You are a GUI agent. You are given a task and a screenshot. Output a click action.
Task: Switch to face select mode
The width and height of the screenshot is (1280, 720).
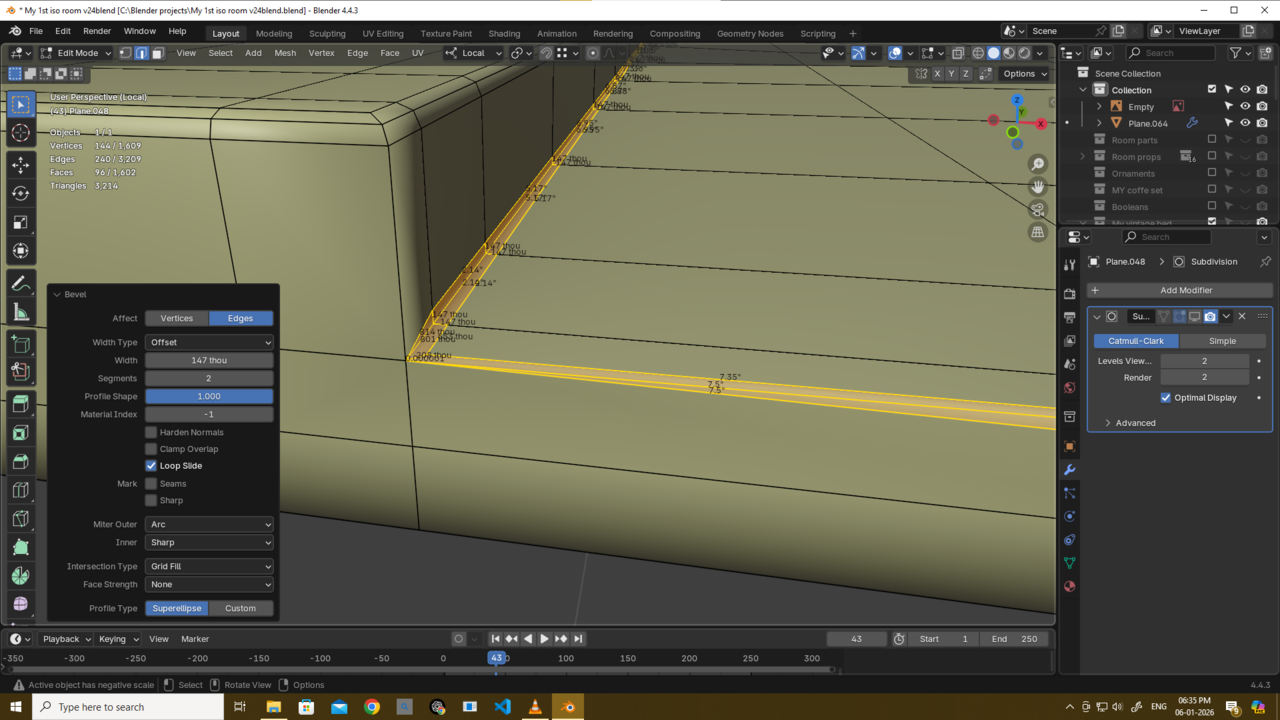coord(158,53)
